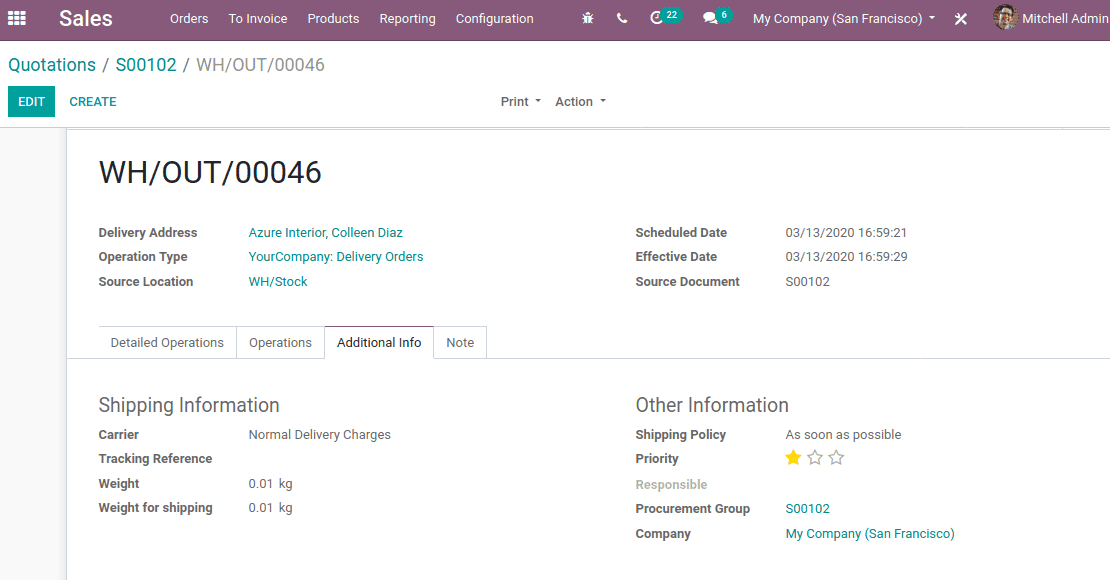Switch to the Operations tab

280,343
